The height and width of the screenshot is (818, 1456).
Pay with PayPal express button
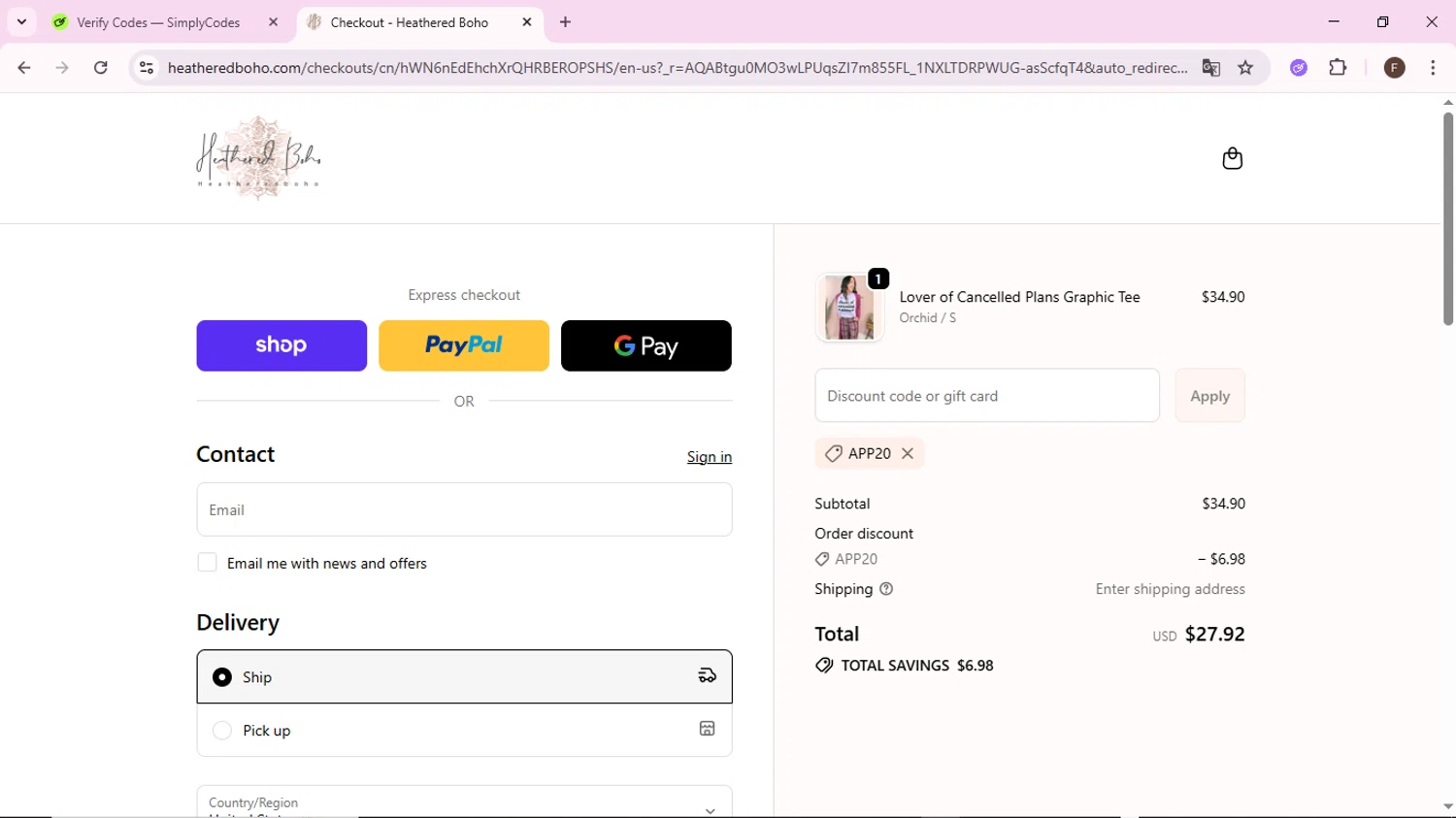[464, 345]
